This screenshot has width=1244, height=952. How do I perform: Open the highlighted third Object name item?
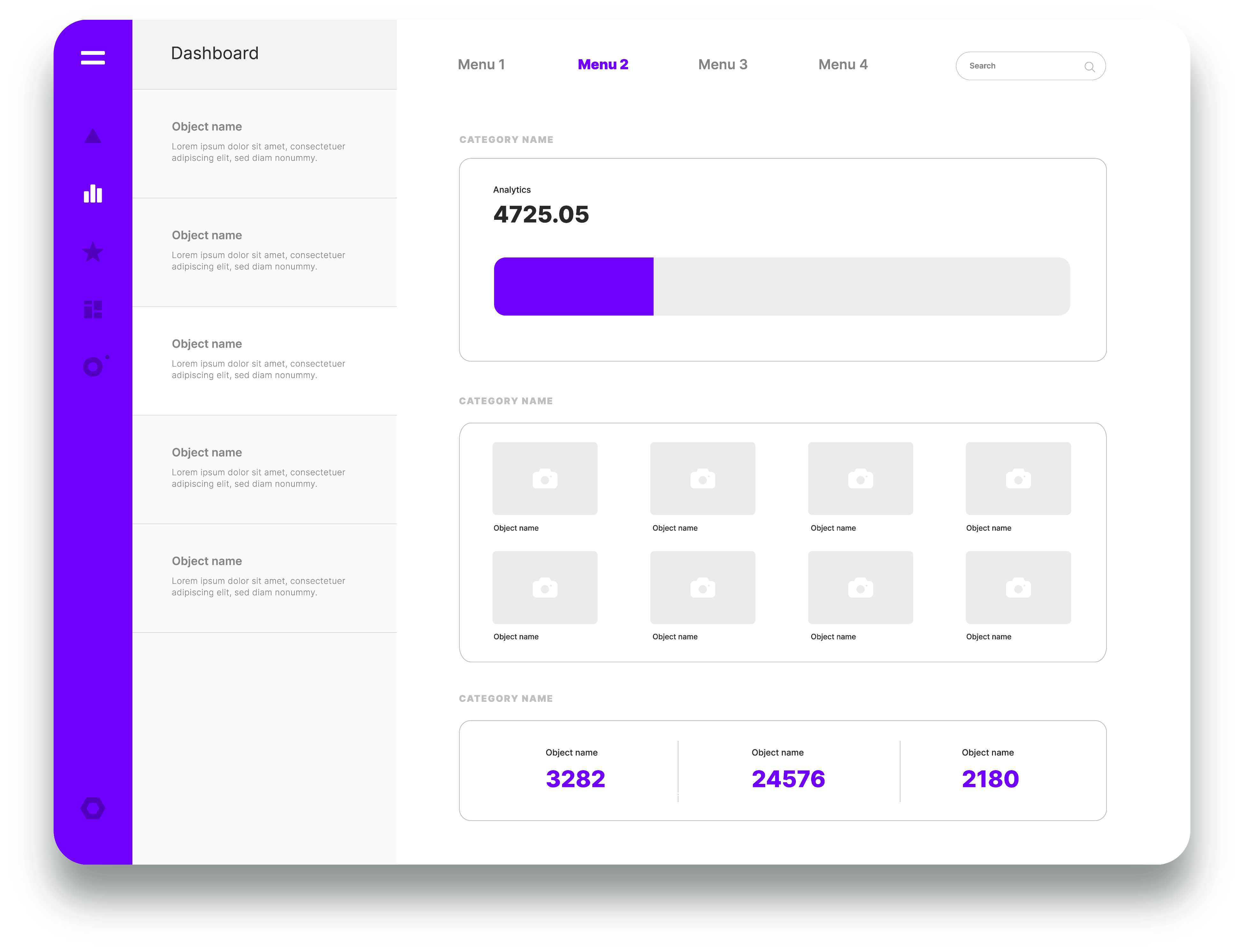point(264,361)
